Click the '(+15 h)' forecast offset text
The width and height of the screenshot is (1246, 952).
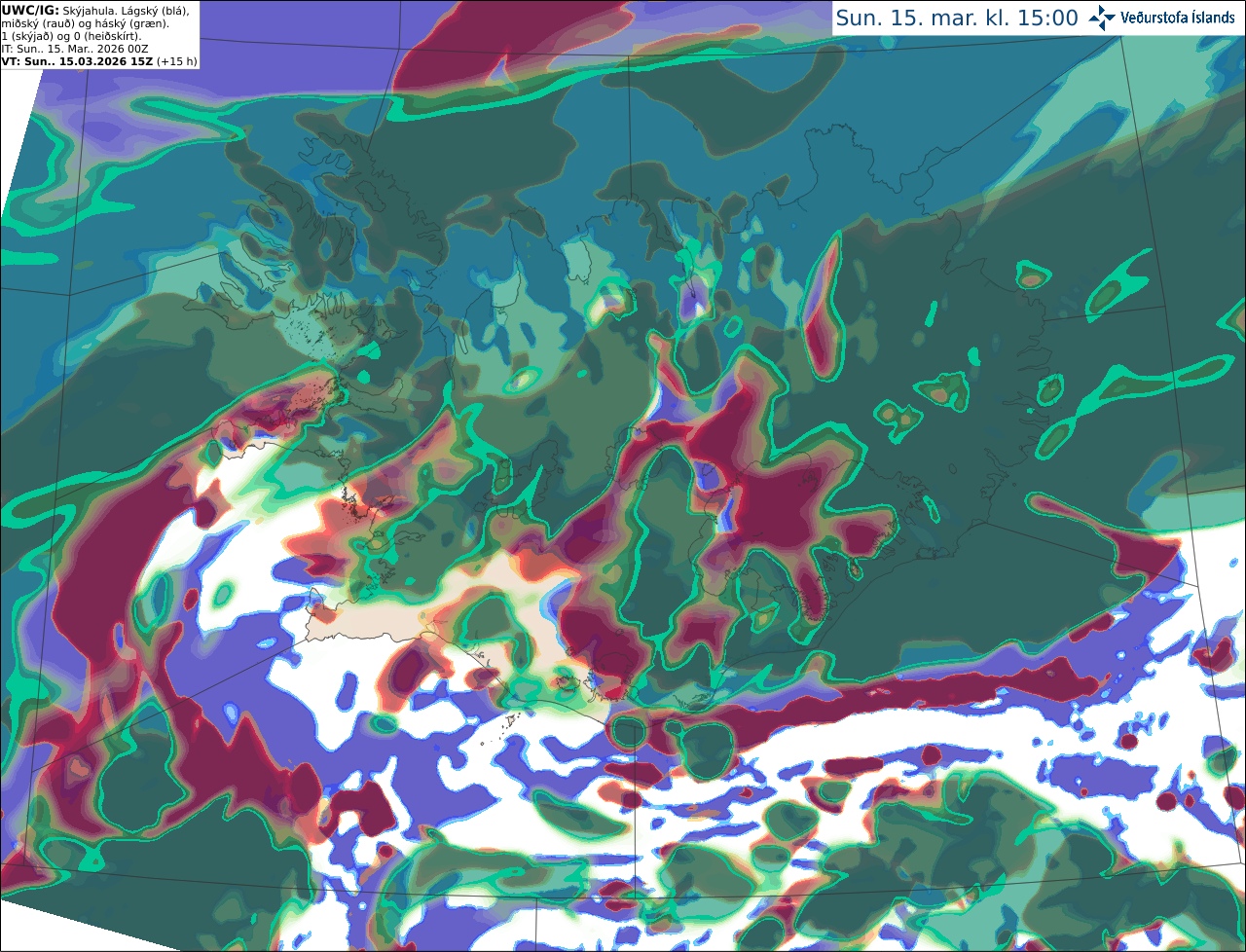point(175,61)
